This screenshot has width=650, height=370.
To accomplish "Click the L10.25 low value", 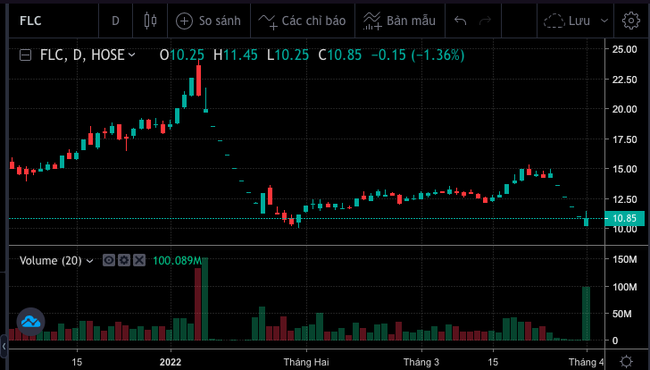I will click(x=288, y=55).
